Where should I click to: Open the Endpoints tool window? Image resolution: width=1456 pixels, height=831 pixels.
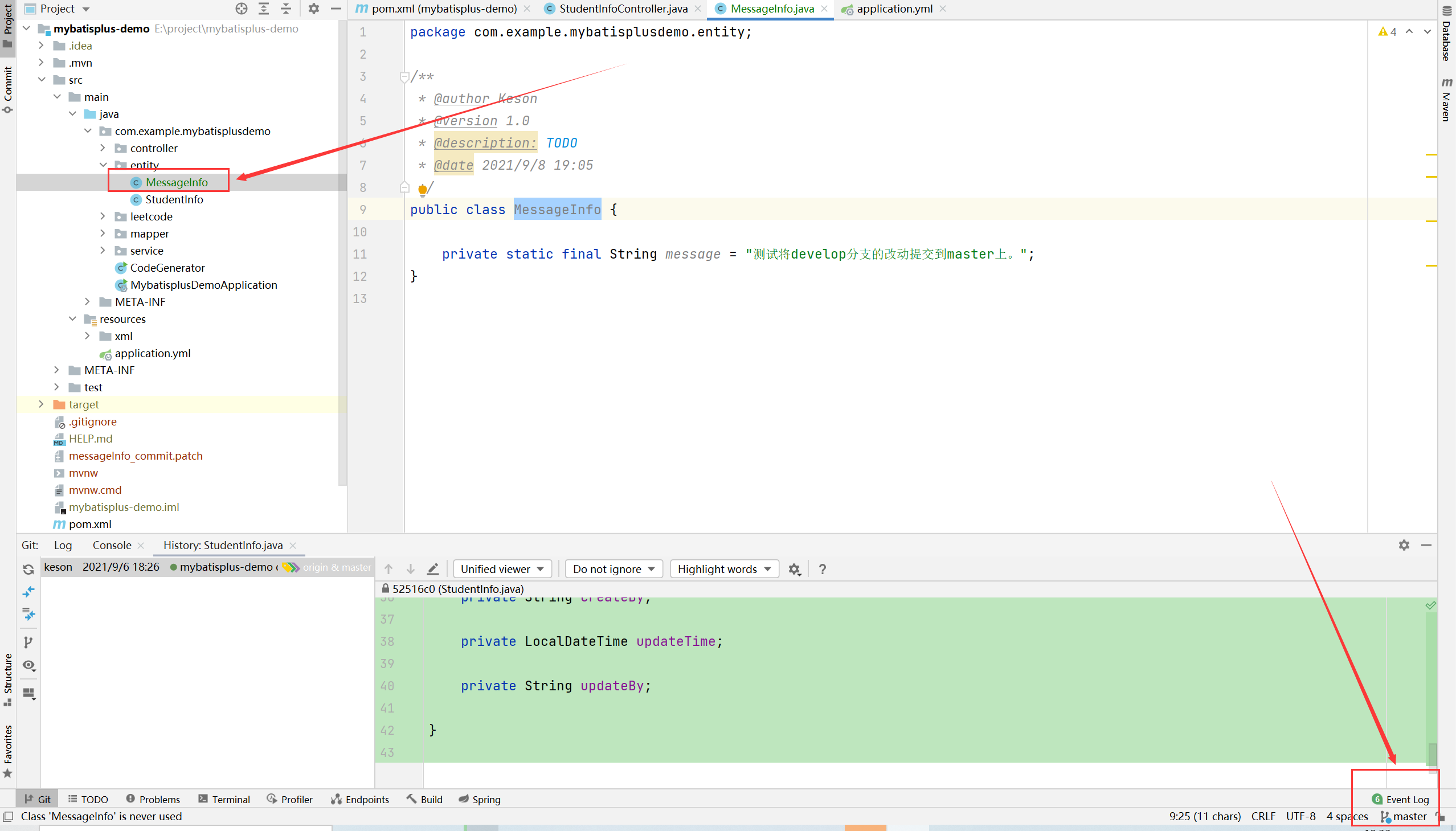click(x=360, y=799)
